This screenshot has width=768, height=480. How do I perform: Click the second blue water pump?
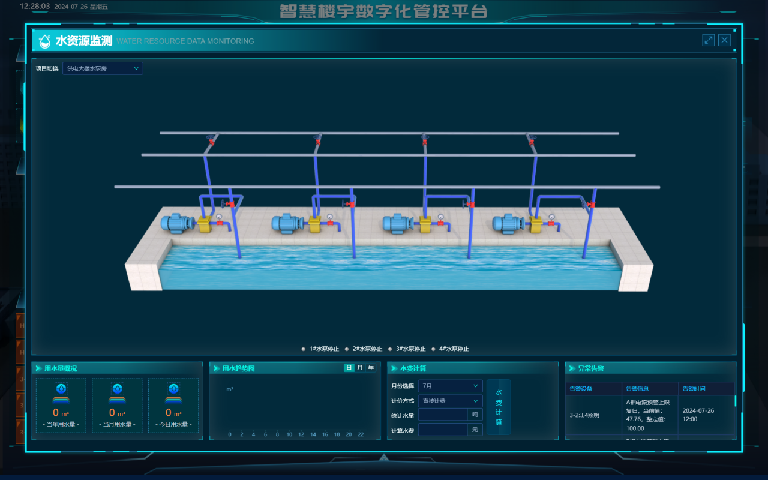(x=291, y=224)
